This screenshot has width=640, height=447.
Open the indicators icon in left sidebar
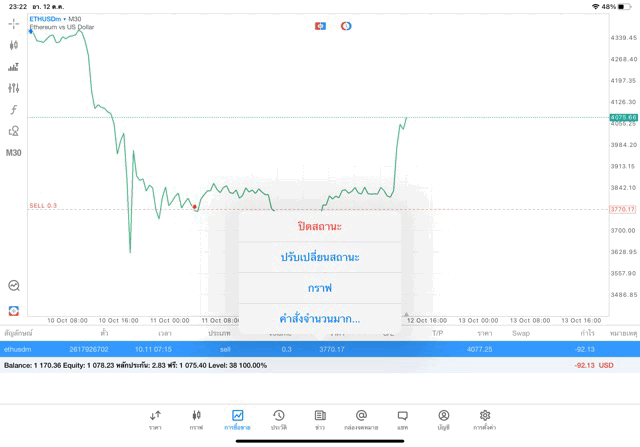[x=14, y=110]
